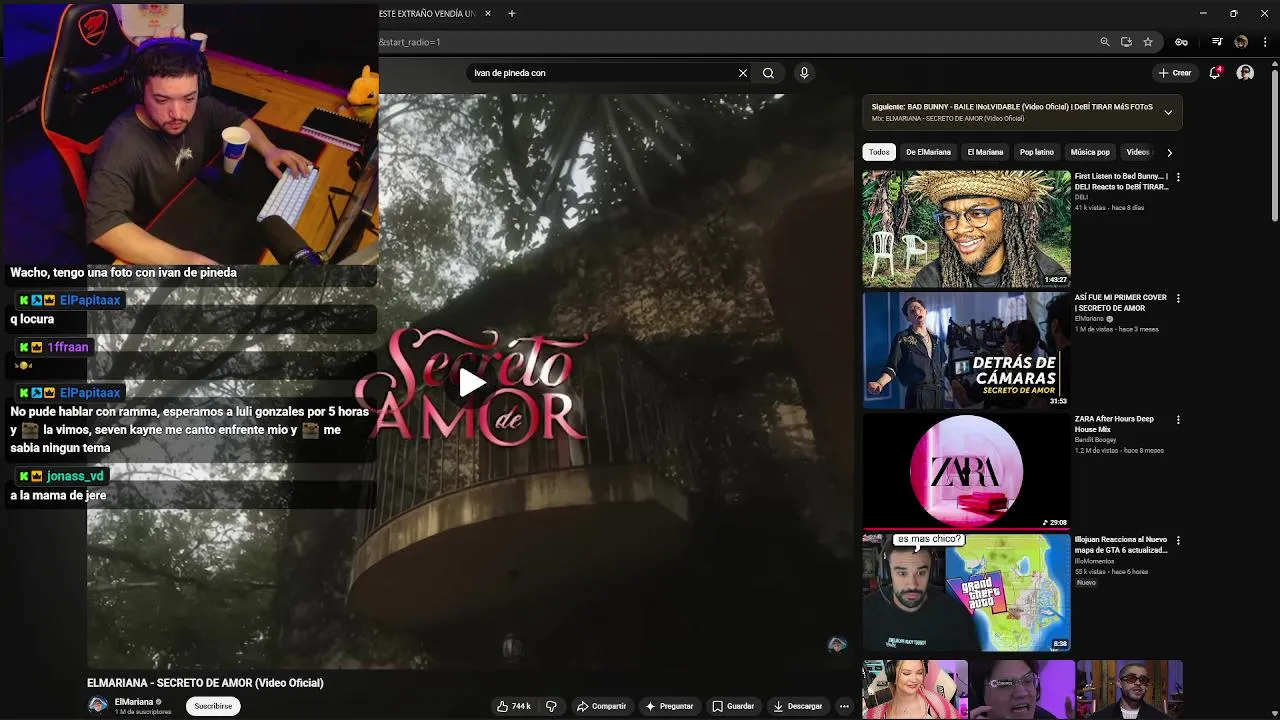Open the ElMariana channel name link

coord(134,702)
